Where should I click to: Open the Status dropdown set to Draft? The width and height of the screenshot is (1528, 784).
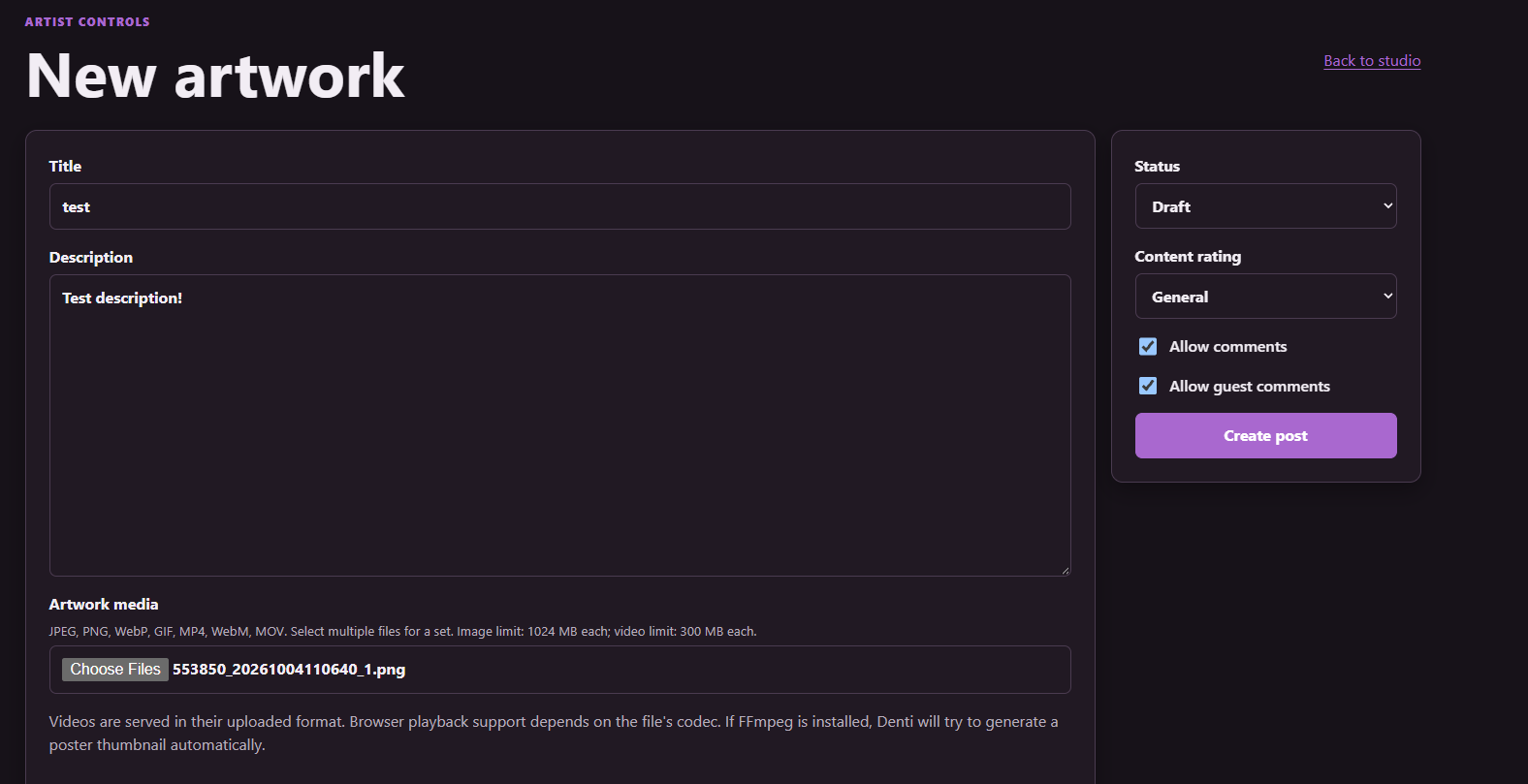coord(1265,206)
